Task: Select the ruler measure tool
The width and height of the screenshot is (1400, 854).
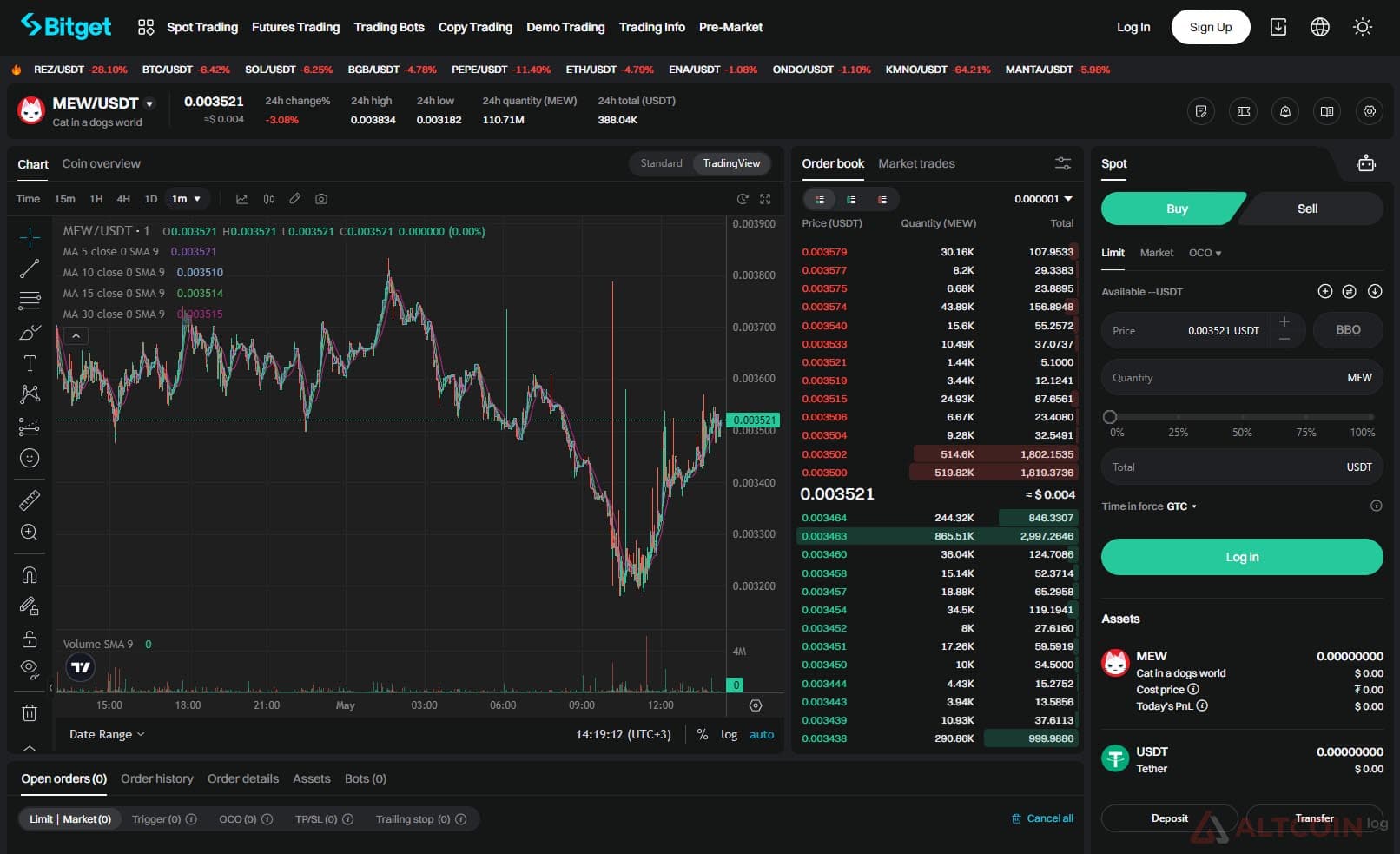Action: point(30,500)
